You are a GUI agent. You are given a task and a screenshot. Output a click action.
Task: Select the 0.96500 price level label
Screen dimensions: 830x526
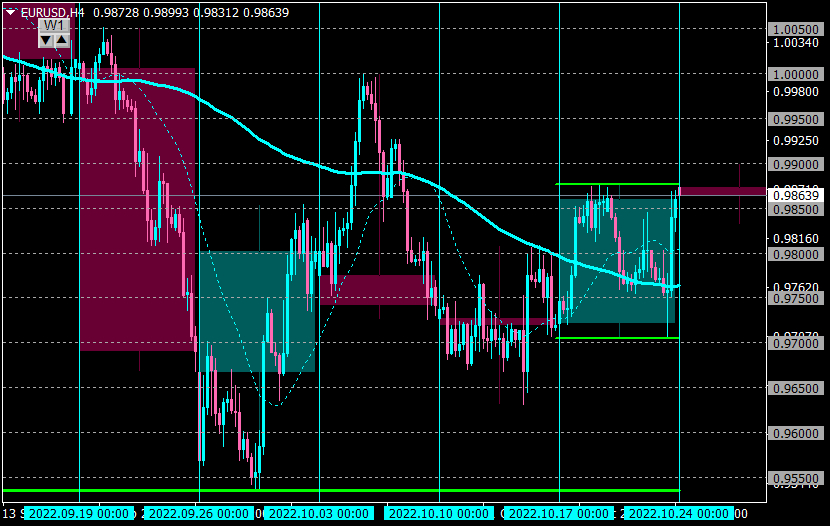(x=796, y=389)
